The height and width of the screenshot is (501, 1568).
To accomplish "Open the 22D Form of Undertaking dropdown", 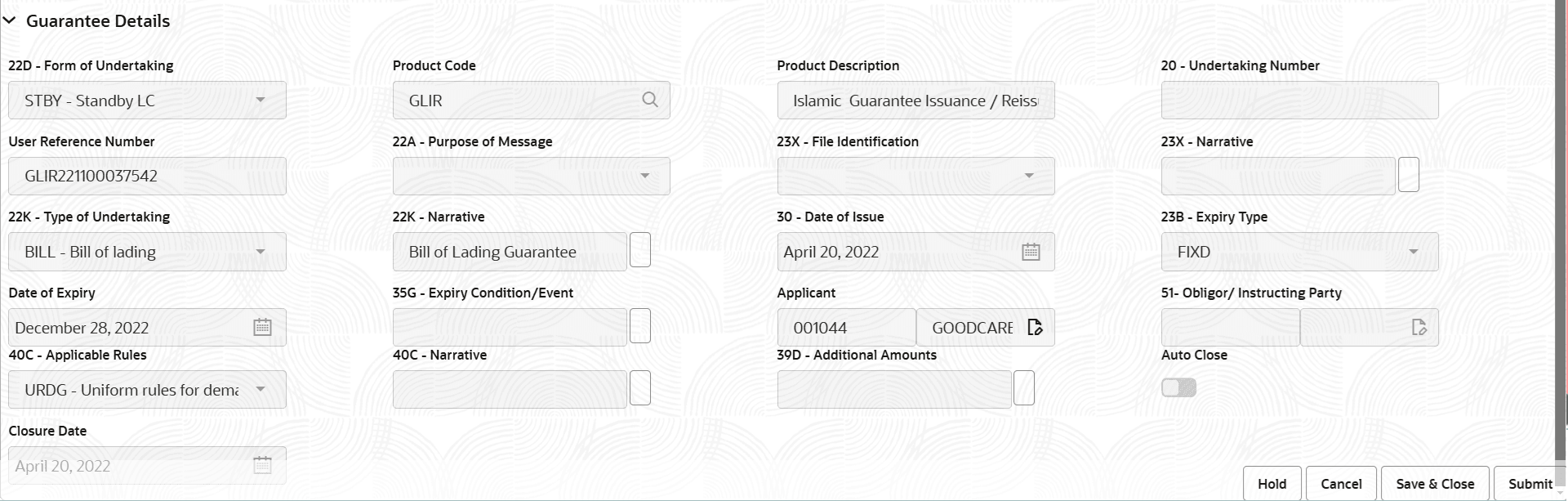I will 261,101.
